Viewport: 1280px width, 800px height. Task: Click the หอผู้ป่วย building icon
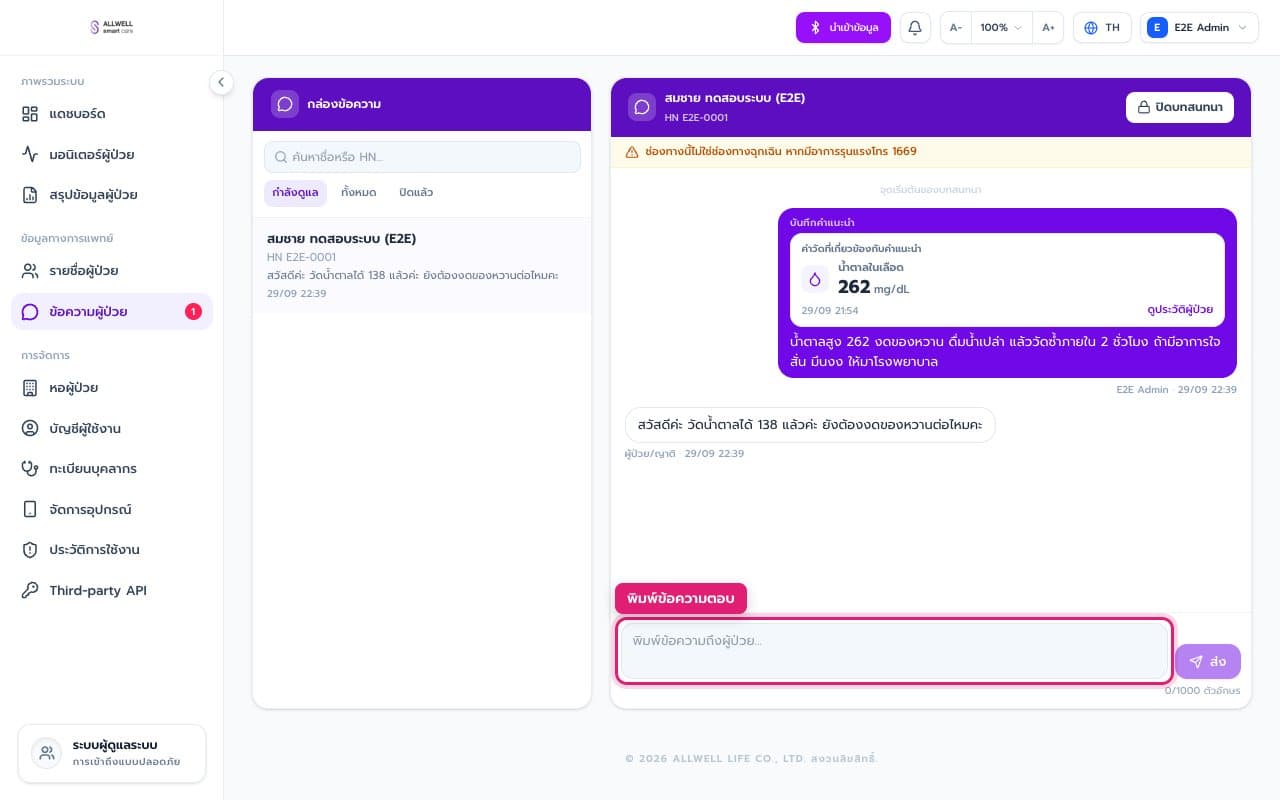30,387
